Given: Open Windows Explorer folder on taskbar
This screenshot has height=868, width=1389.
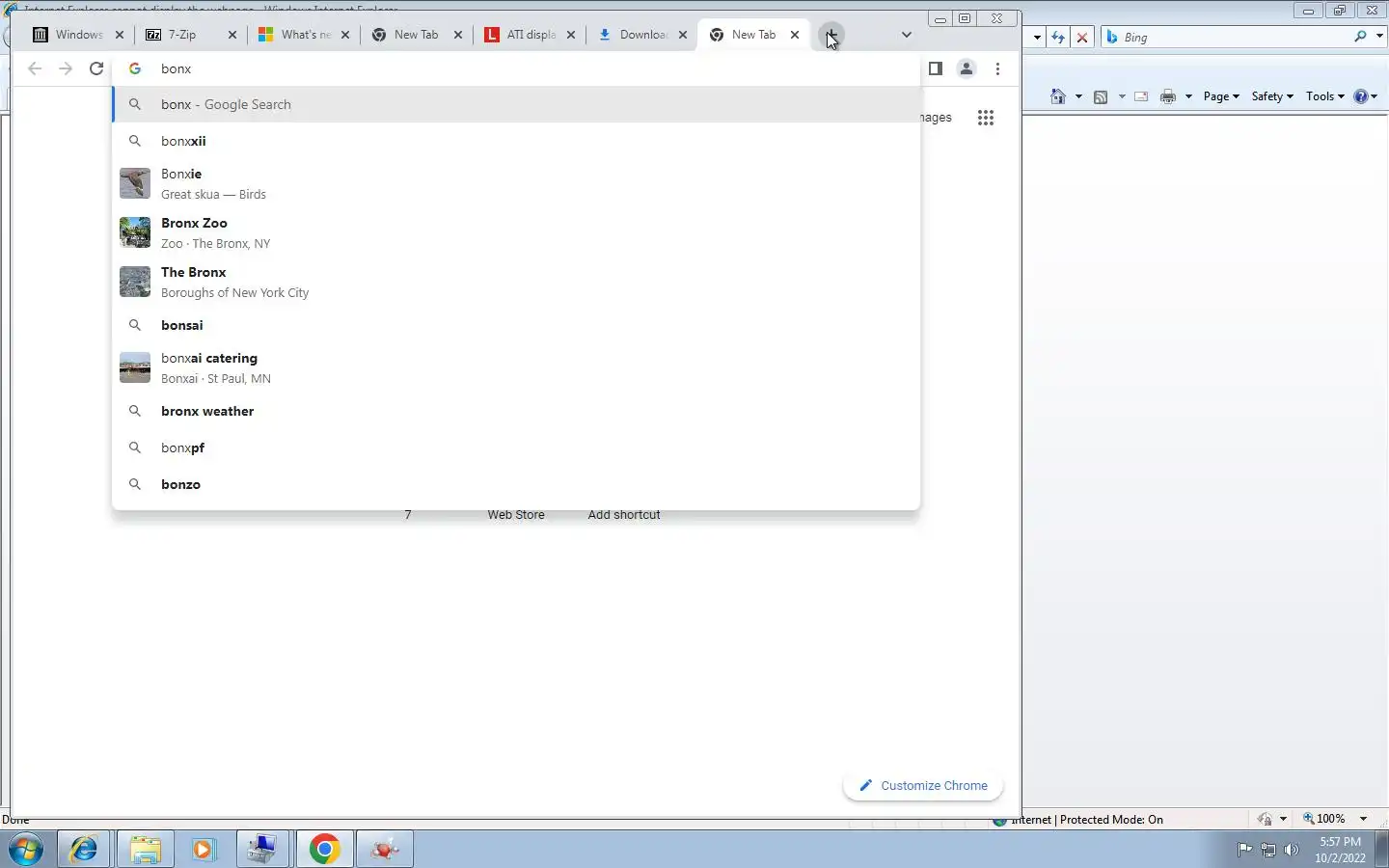Looking at the screenshot, I should (144, 849).
